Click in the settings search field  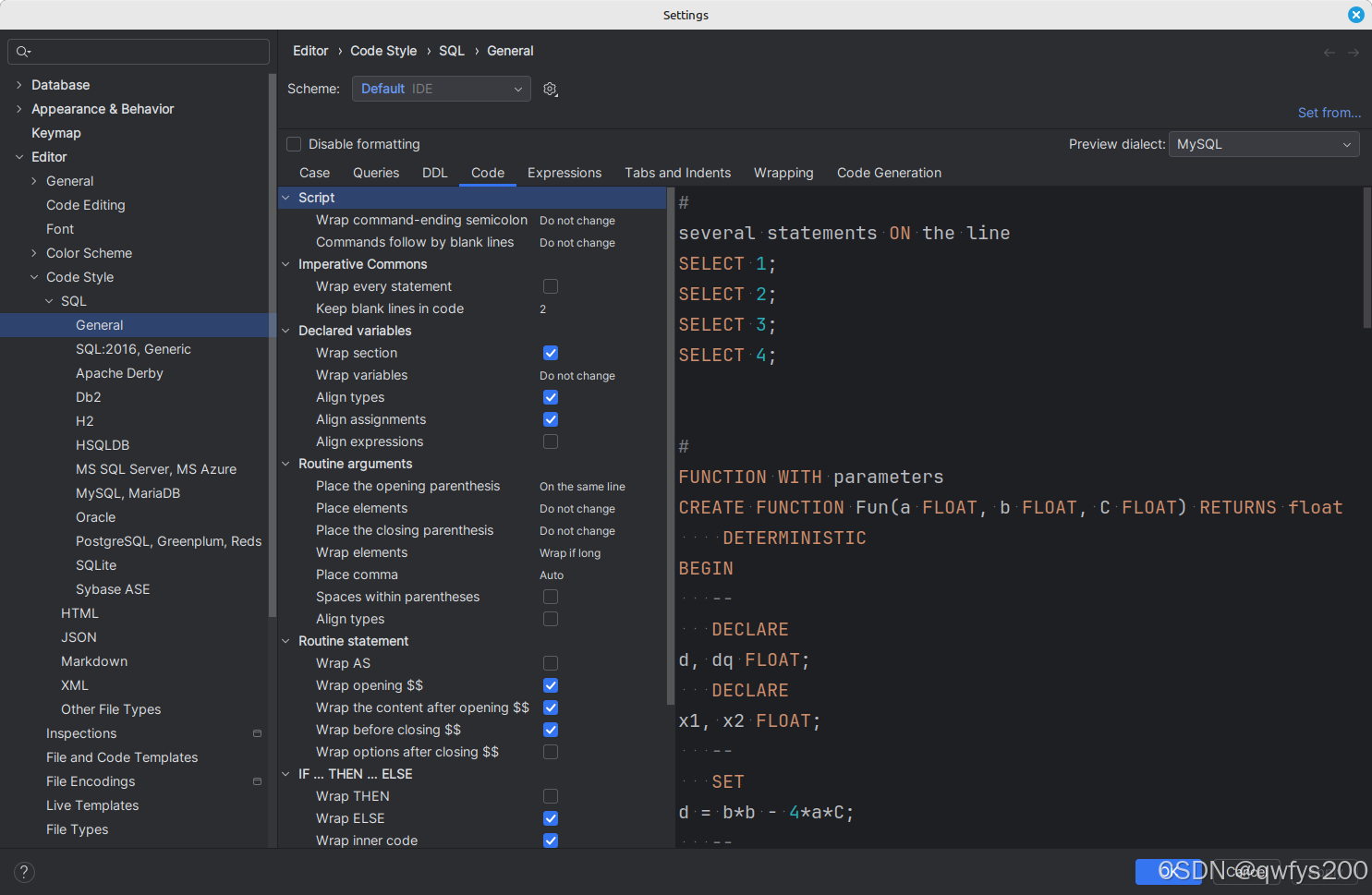click(x=139, y=52)
